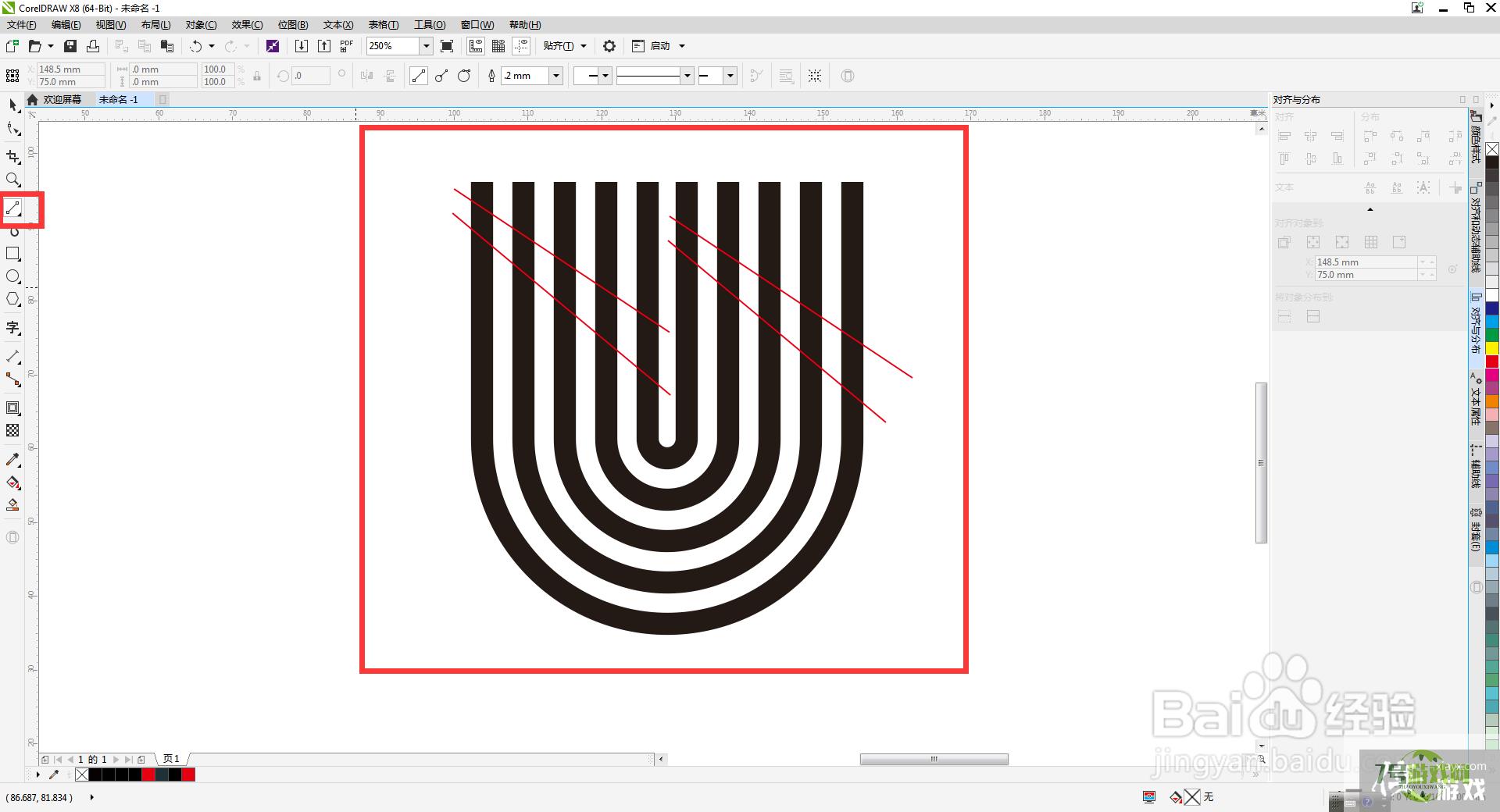Select the Shape edit tool
The width and height of the screenshot is (1500, 812).
click(13, 129)
